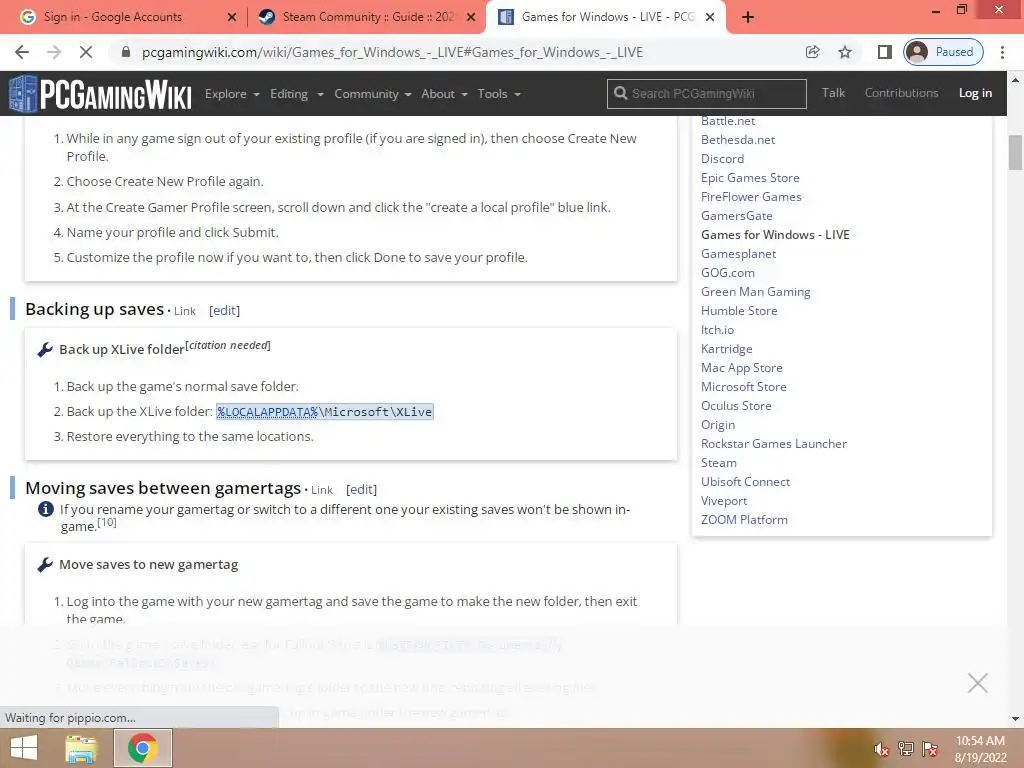Click the Action Center flag icon
1024x768 pixels.
coord(930,749)
